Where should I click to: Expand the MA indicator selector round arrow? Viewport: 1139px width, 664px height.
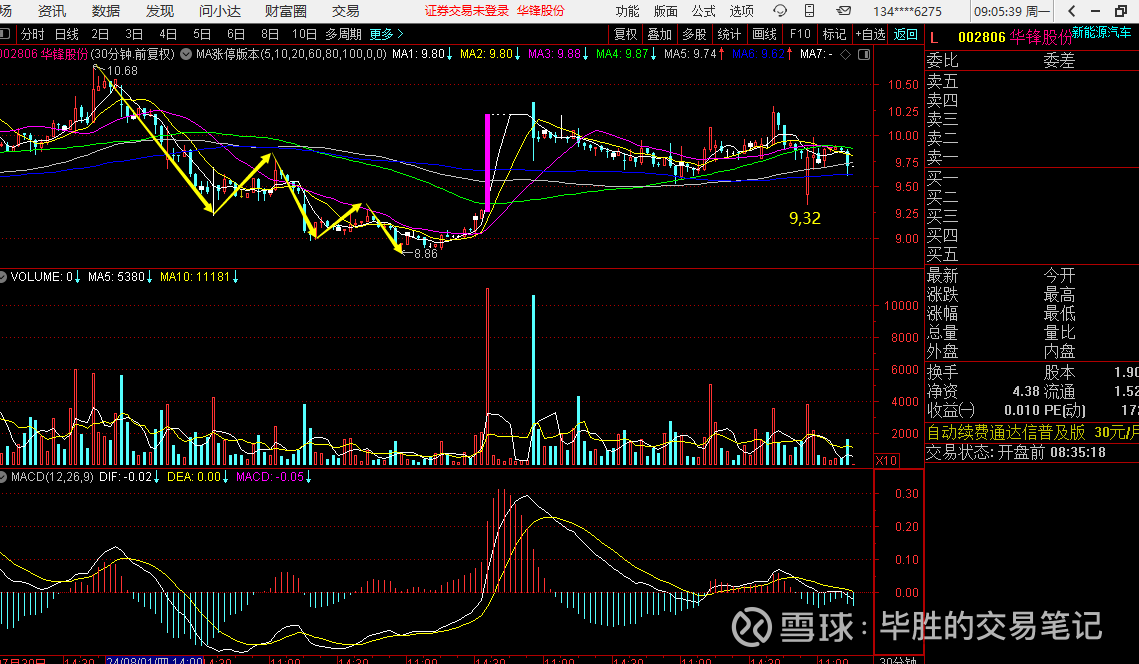(x=187, y=53)
